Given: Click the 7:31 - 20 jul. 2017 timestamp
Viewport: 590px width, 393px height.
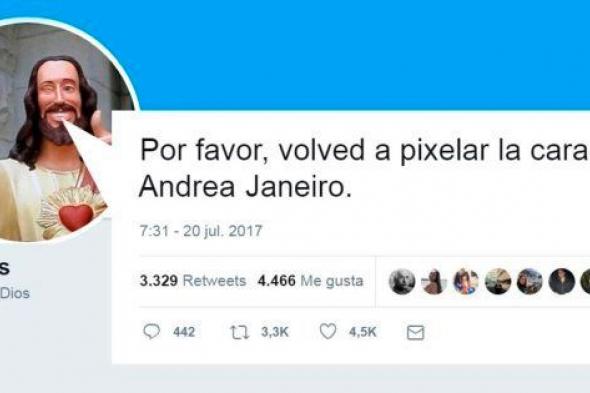Looking at the screenshot, I should coord(201,231).
